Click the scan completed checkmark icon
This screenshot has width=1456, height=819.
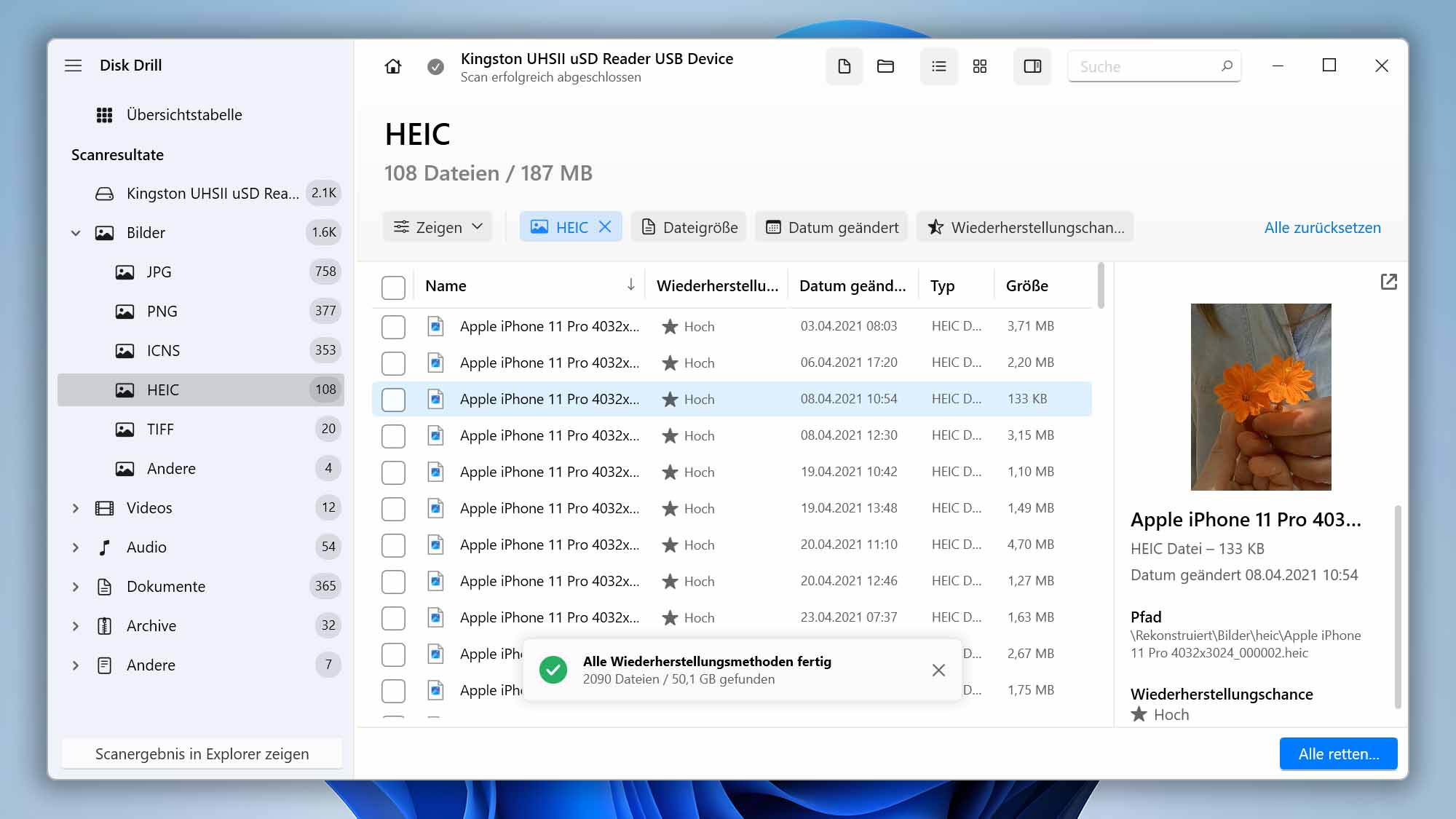coord(435,67)
